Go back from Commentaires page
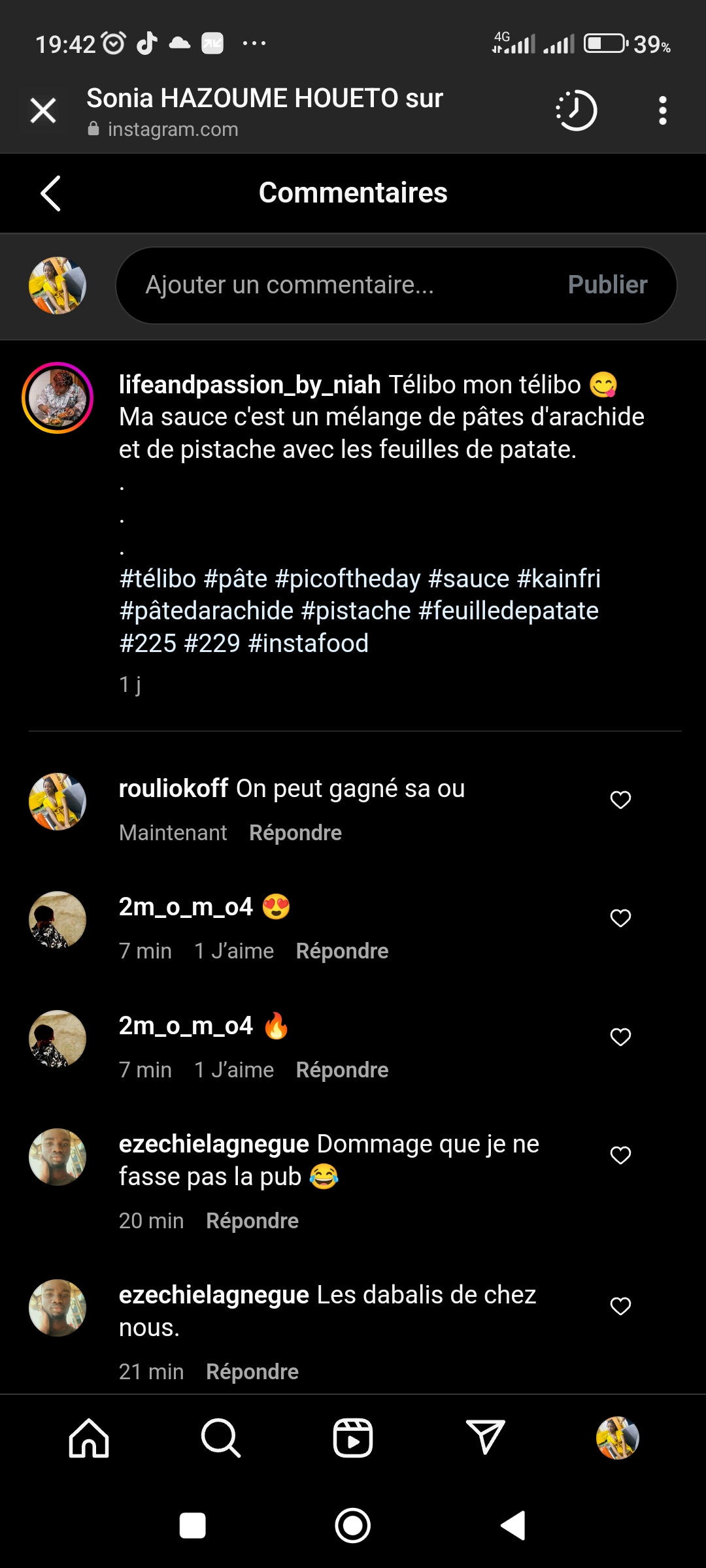This screenshot has height=1568, width=706. coord(51,193)
